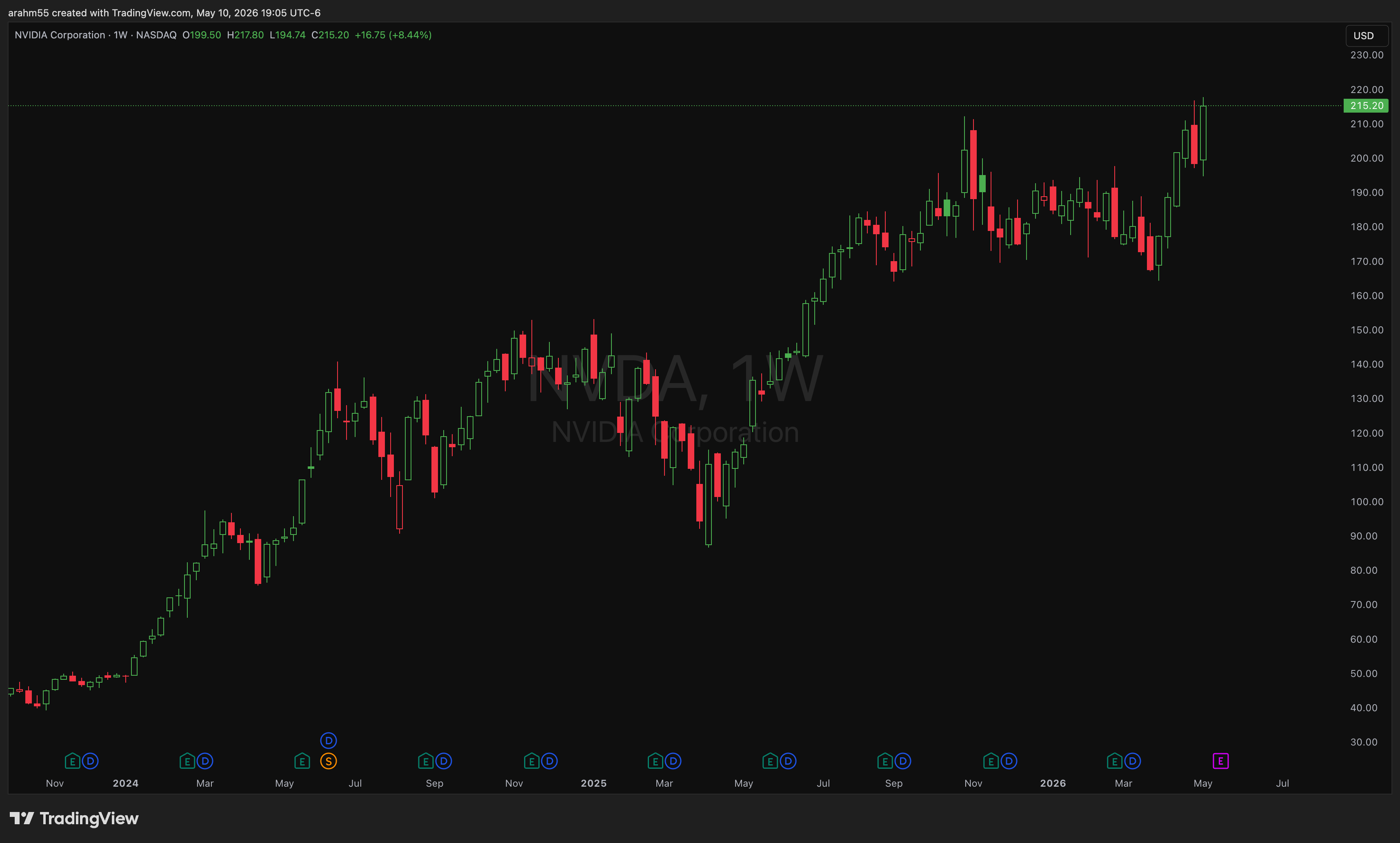Click the TradingView.com attribution text
This screenshot has width=1400, height=843.
click(x=151, y=13)
